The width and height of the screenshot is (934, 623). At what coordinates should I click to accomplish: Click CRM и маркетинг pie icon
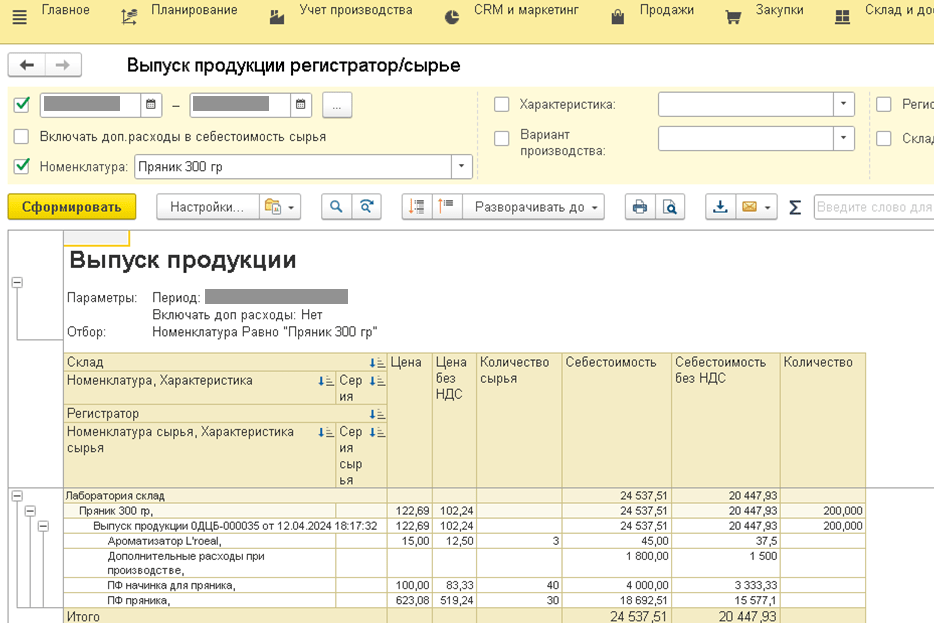[x=452, y=17]
